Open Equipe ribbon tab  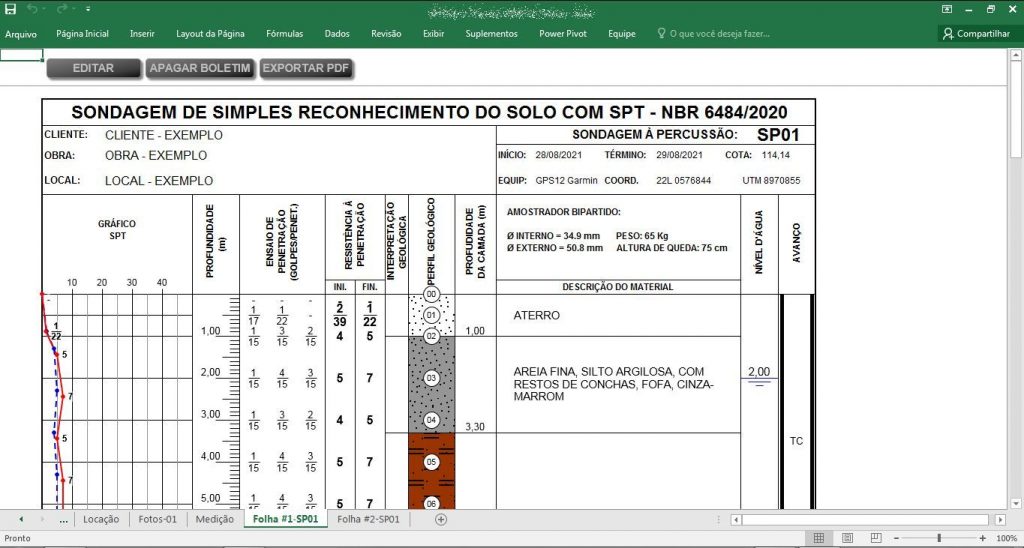pos(622,34)
